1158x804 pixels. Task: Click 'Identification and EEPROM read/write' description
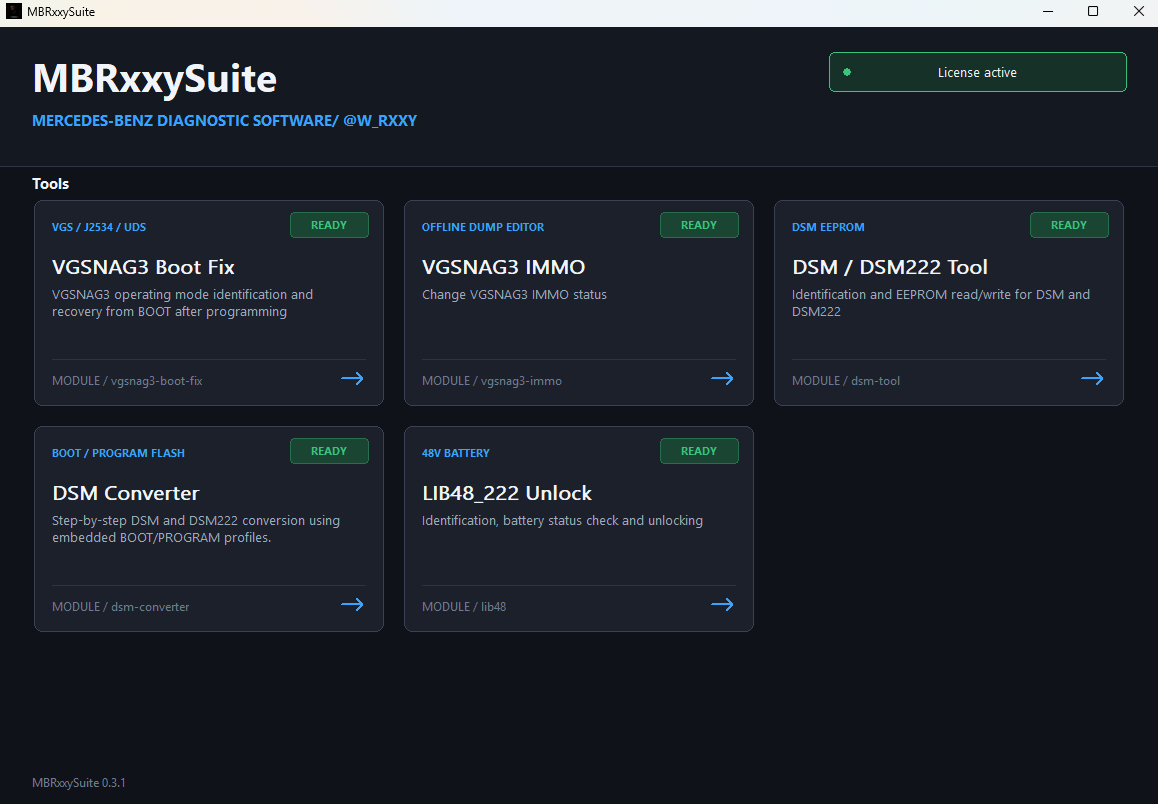(x=941, y=303)
